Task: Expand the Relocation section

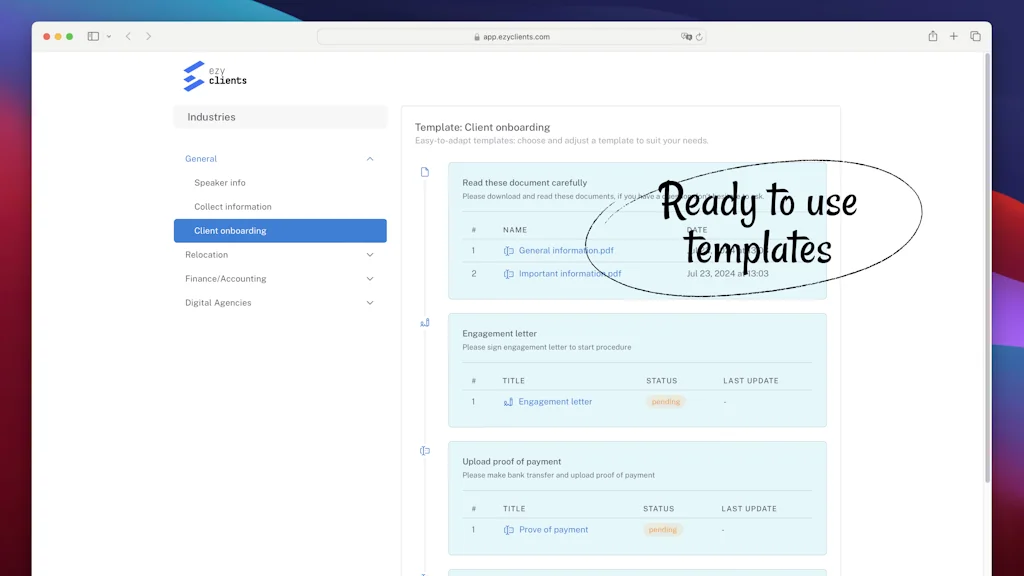Action: (370, 255)
